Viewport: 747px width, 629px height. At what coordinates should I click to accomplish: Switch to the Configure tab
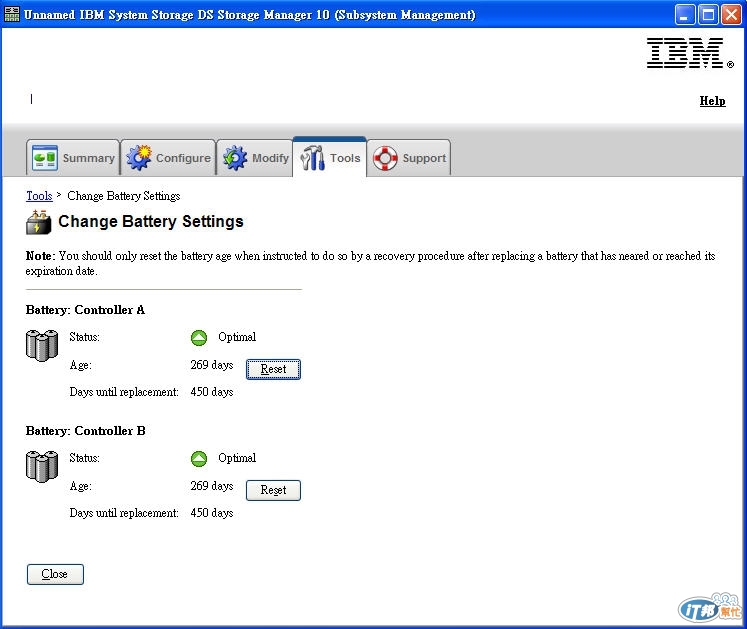168,158
